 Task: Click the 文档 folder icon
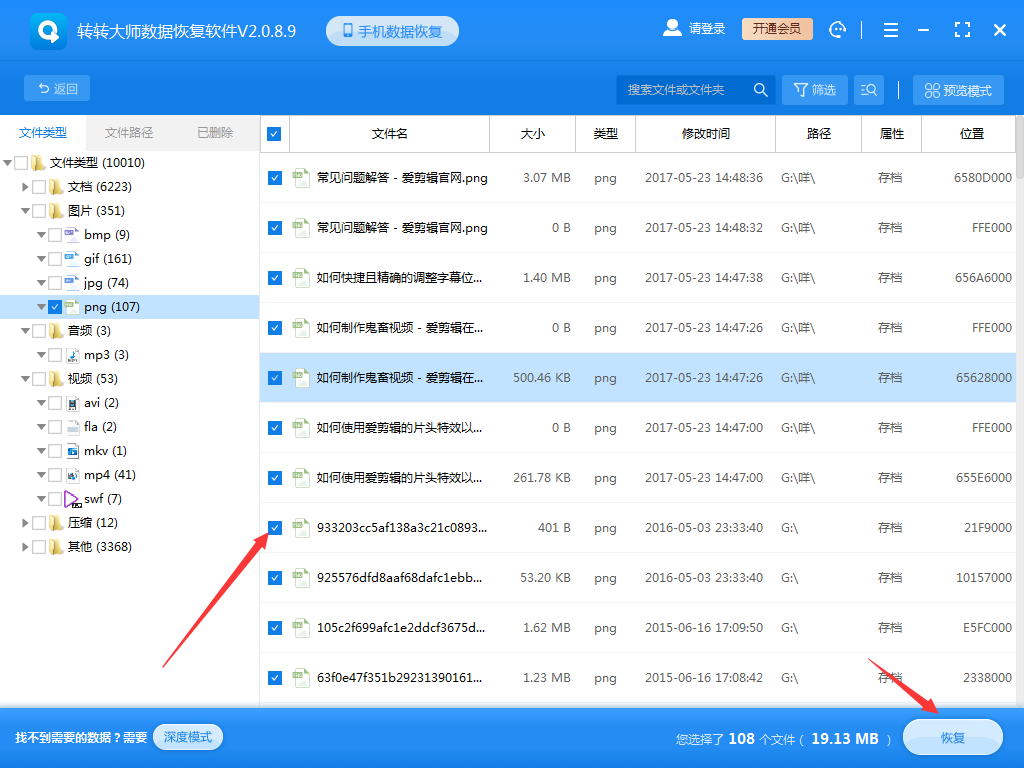(x=56, y=187)
